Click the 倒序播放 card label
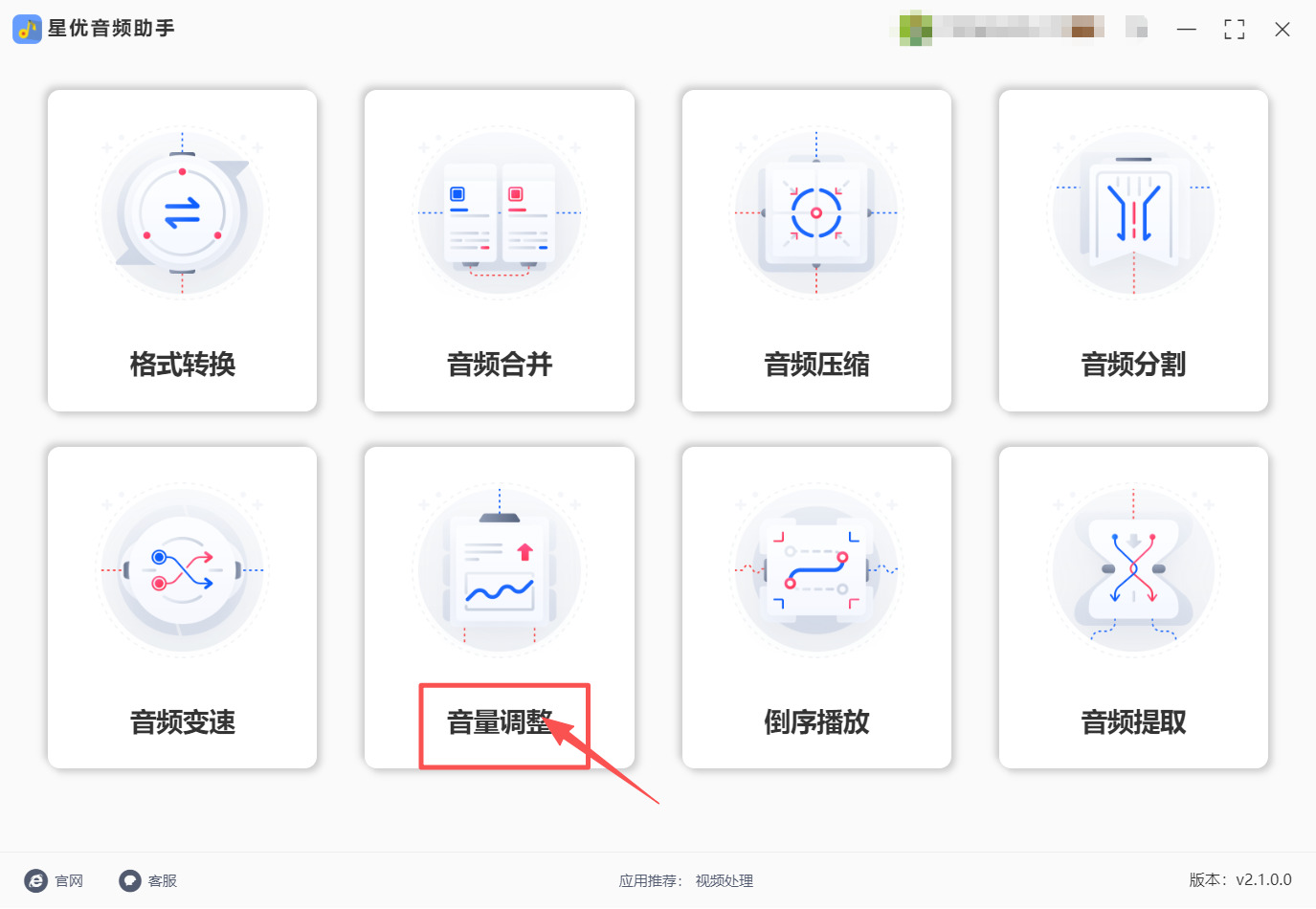 [816, 721]
